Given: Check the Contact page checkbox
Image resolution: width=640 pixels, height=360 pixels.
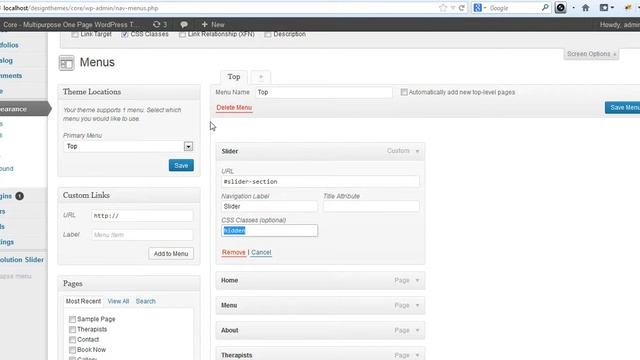Looking at the screenshot, I should (72, 340).
